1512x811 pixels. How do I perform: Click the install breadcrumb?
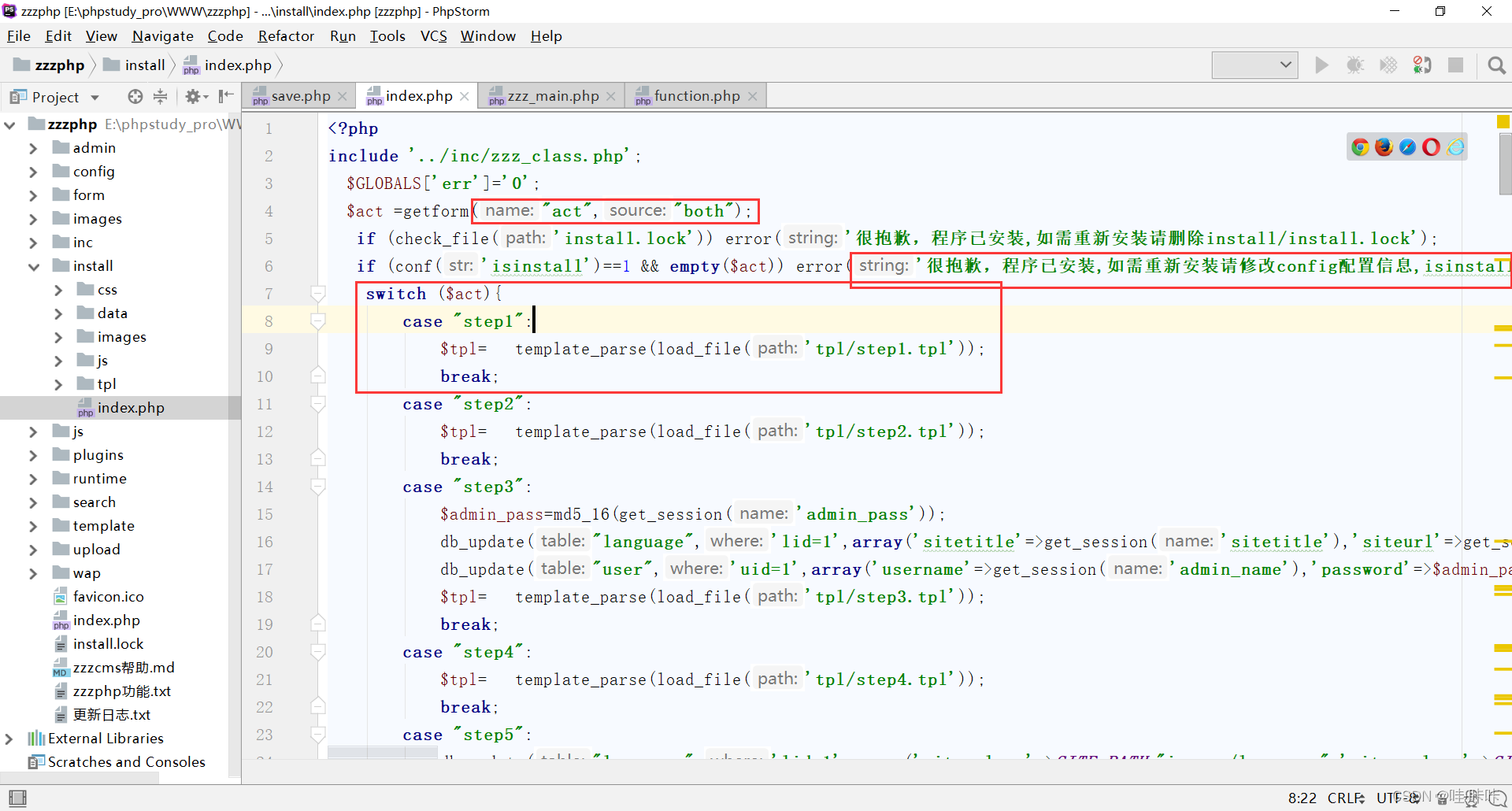coord(135,65)
